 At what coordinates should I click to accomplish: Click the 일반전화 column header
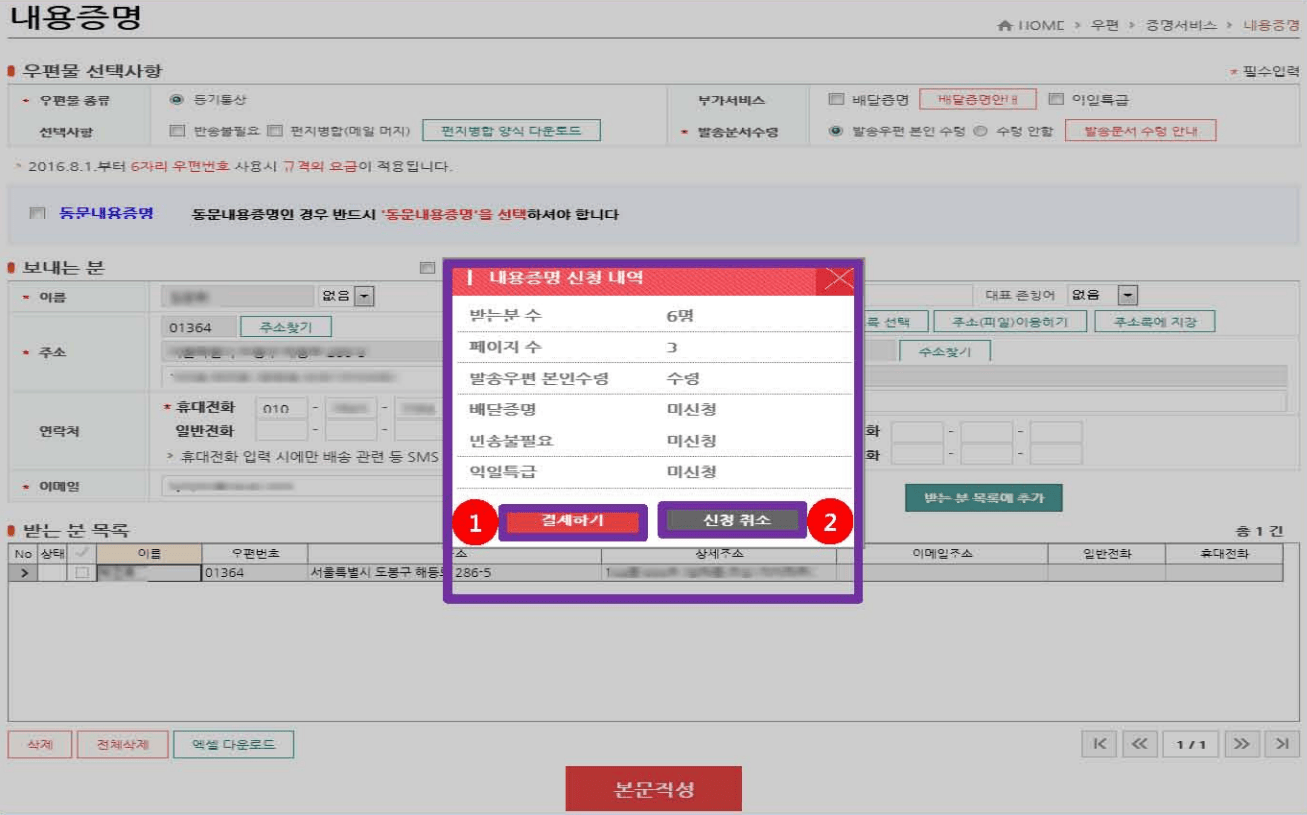[x=1106, y=553]
